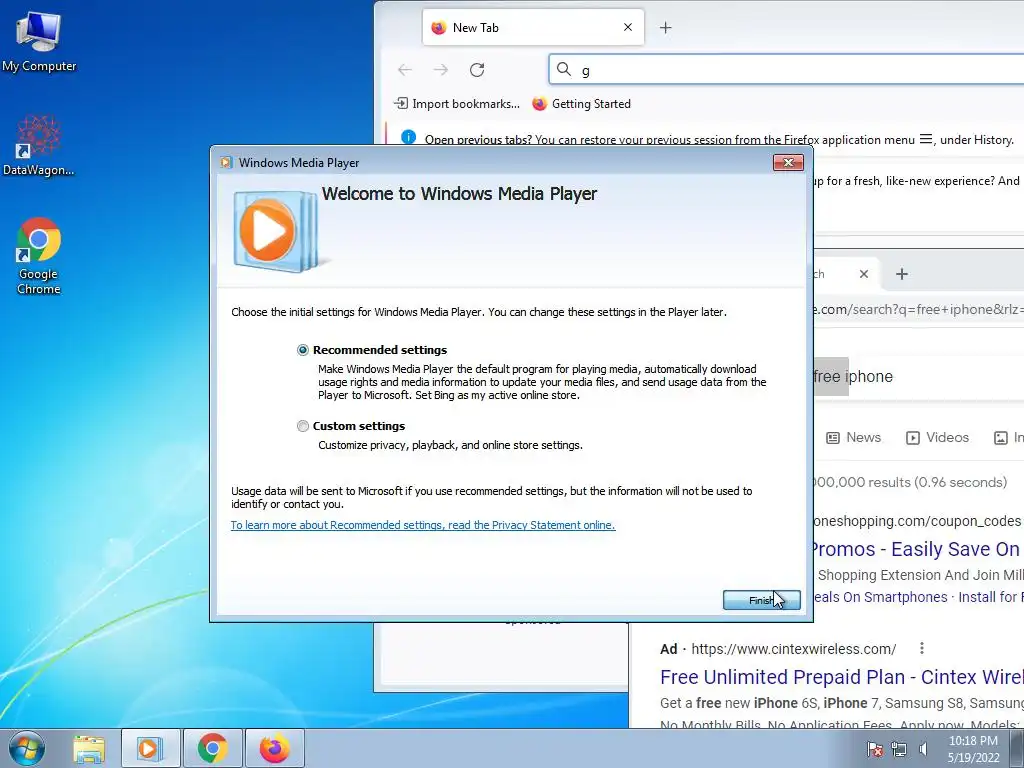
Task: Open the taskbar clock showing 10:18 PM
Action: coord(973,749)
